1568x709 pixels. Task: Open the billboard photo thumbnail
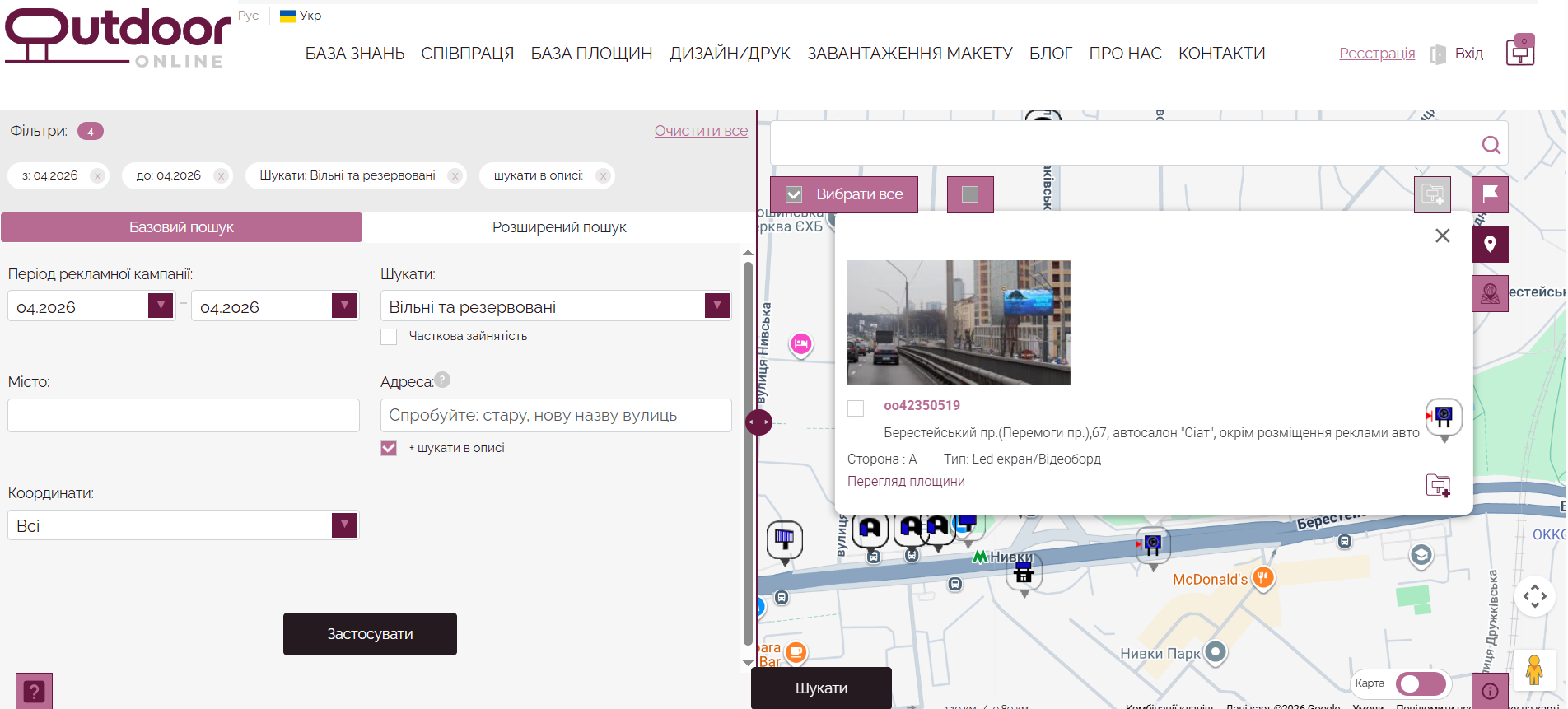[x=959, y=323]
